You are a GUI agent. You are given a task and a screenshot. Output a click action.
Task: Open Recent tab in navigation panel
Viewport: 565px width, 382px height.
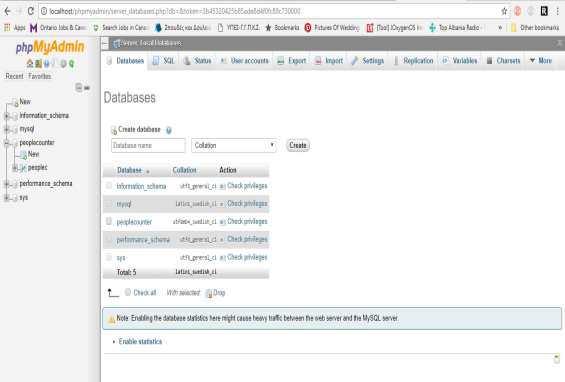point(14,76)
